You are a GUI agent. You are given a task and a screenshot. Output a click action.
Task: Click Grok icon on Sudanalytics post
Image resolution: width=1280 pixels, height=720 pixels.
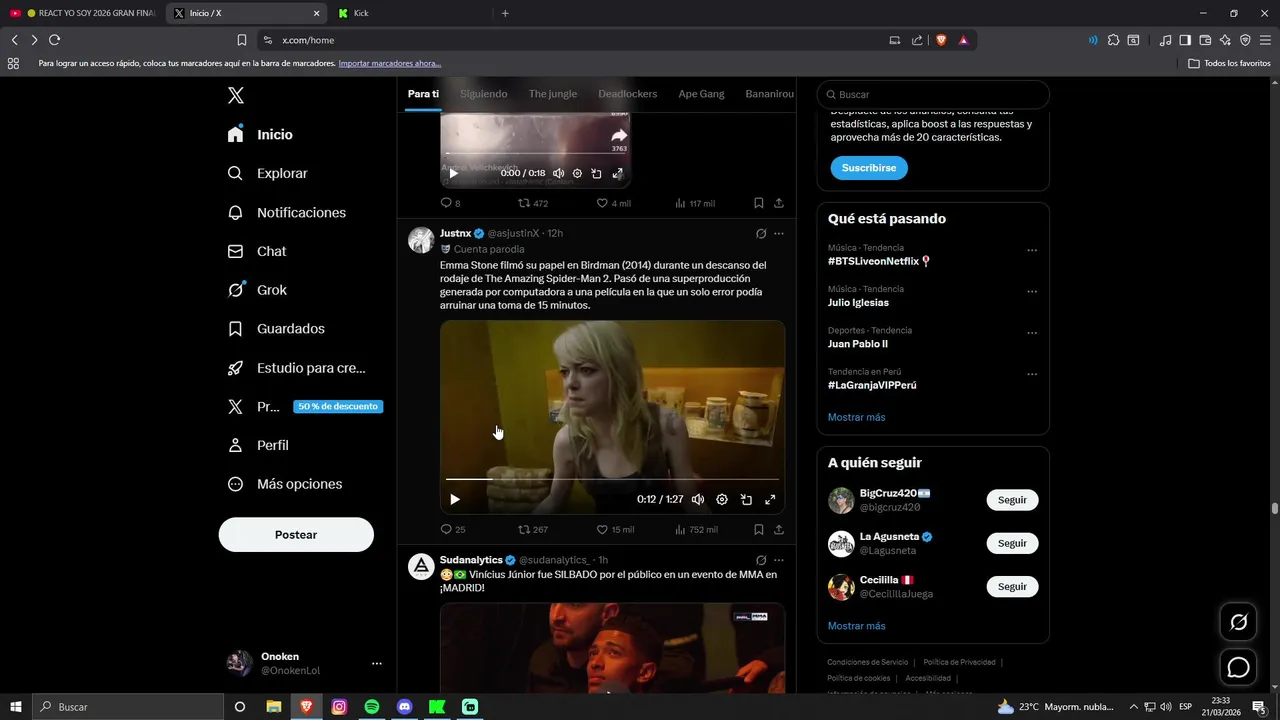pos(761,560)
